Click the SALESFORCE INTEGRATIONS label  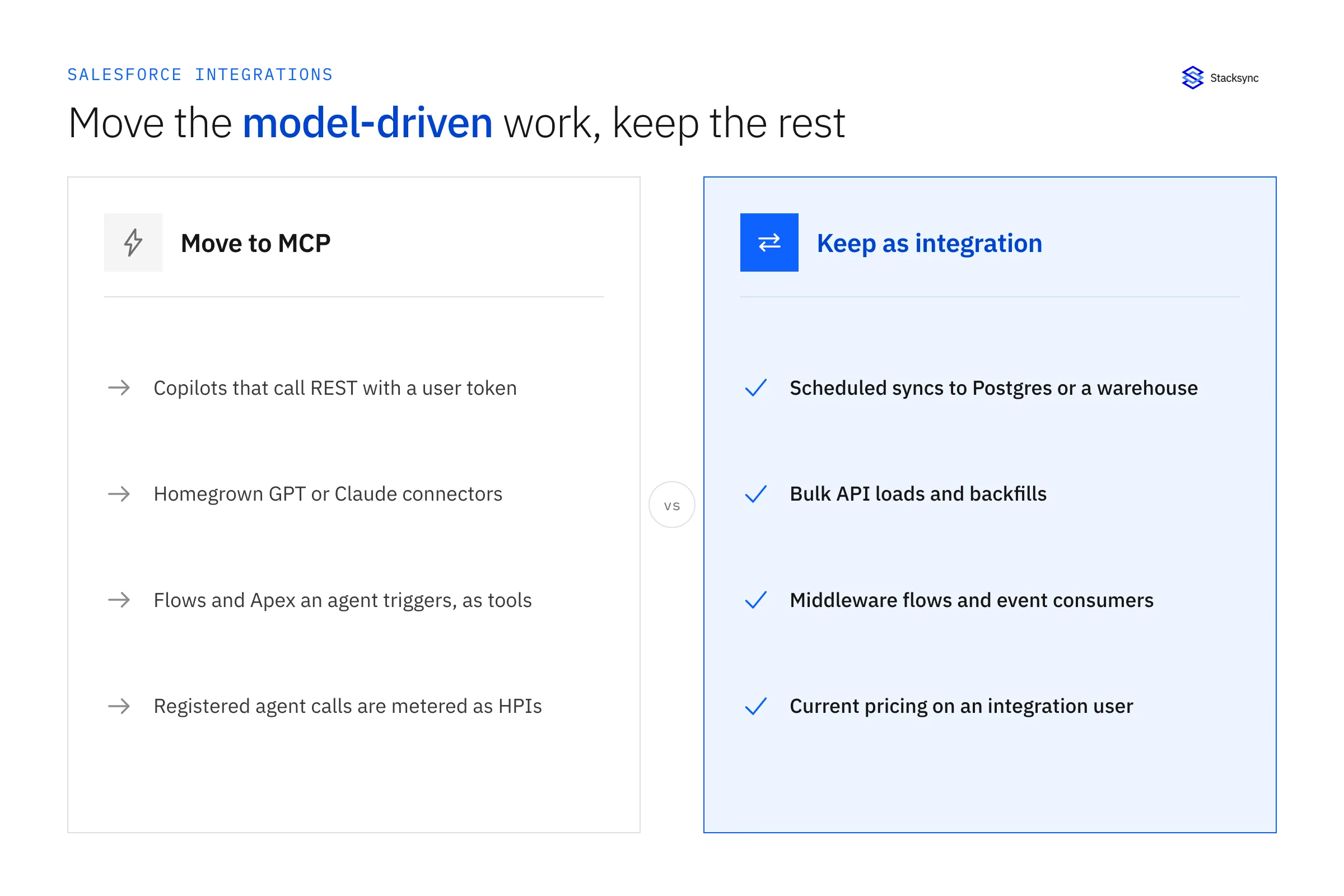(200, 75)
